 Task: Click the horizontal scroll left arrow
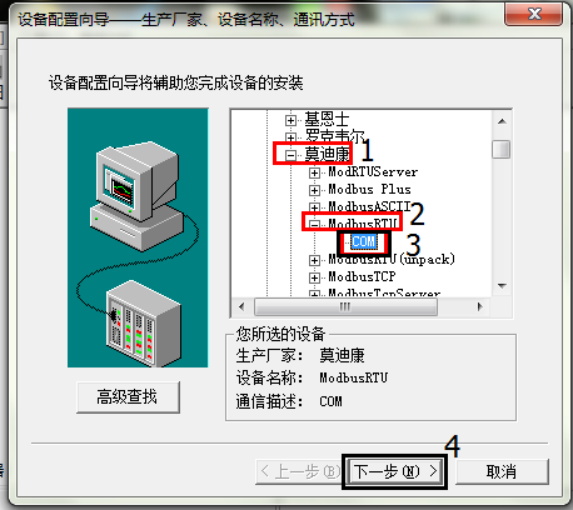(242, 307)
